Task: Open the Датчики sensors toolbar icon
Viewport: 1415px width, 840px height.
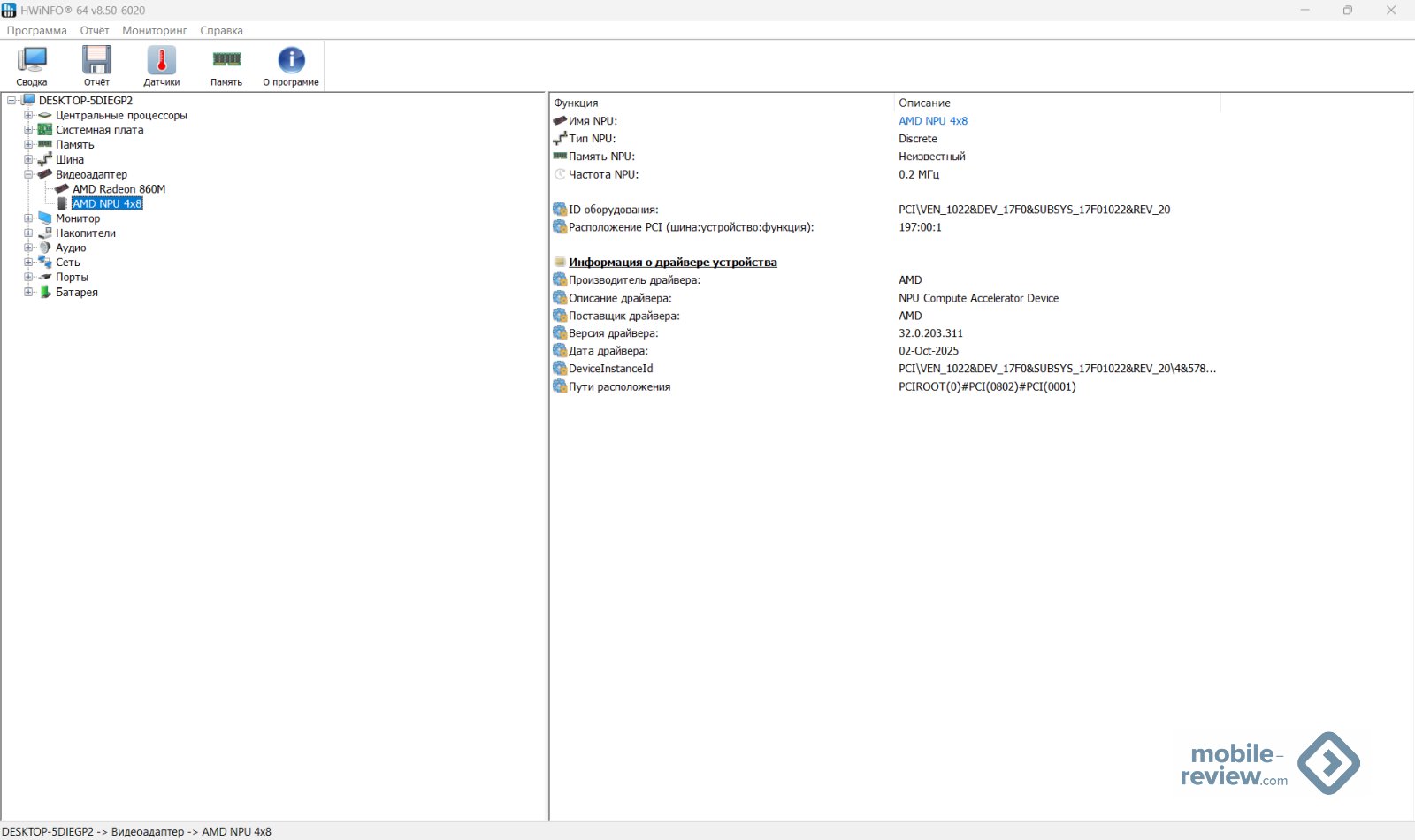Action: pos(162,60)
